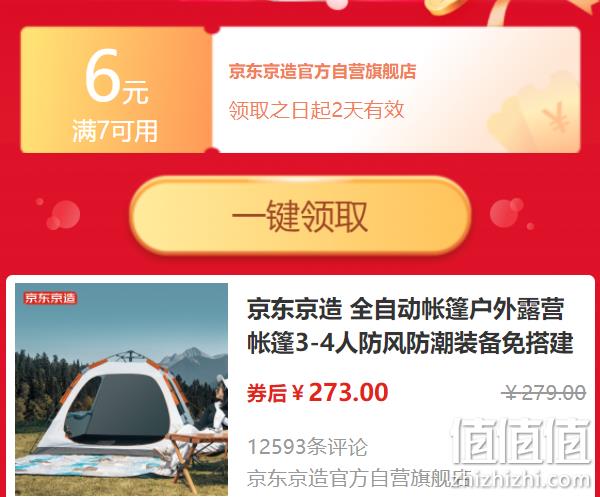
Task: Click the 值值值 watermark logo
Action: 521,440
